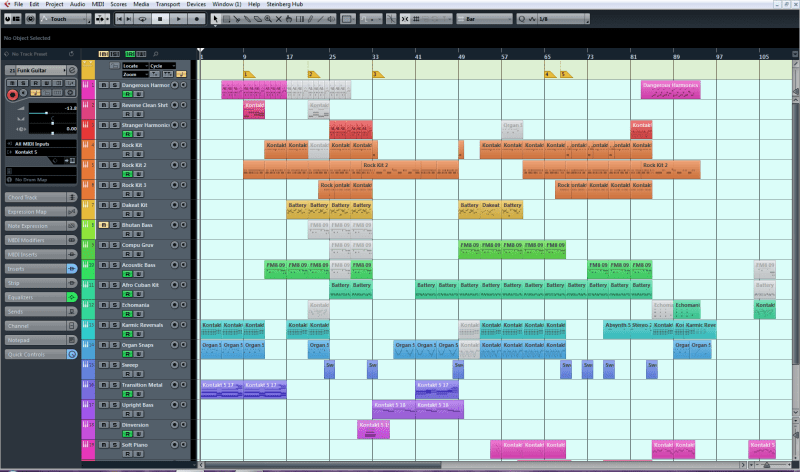Mute the Dangerous Harmonics track
This screenshot has width=800, height=472.
tap(104, 85)
